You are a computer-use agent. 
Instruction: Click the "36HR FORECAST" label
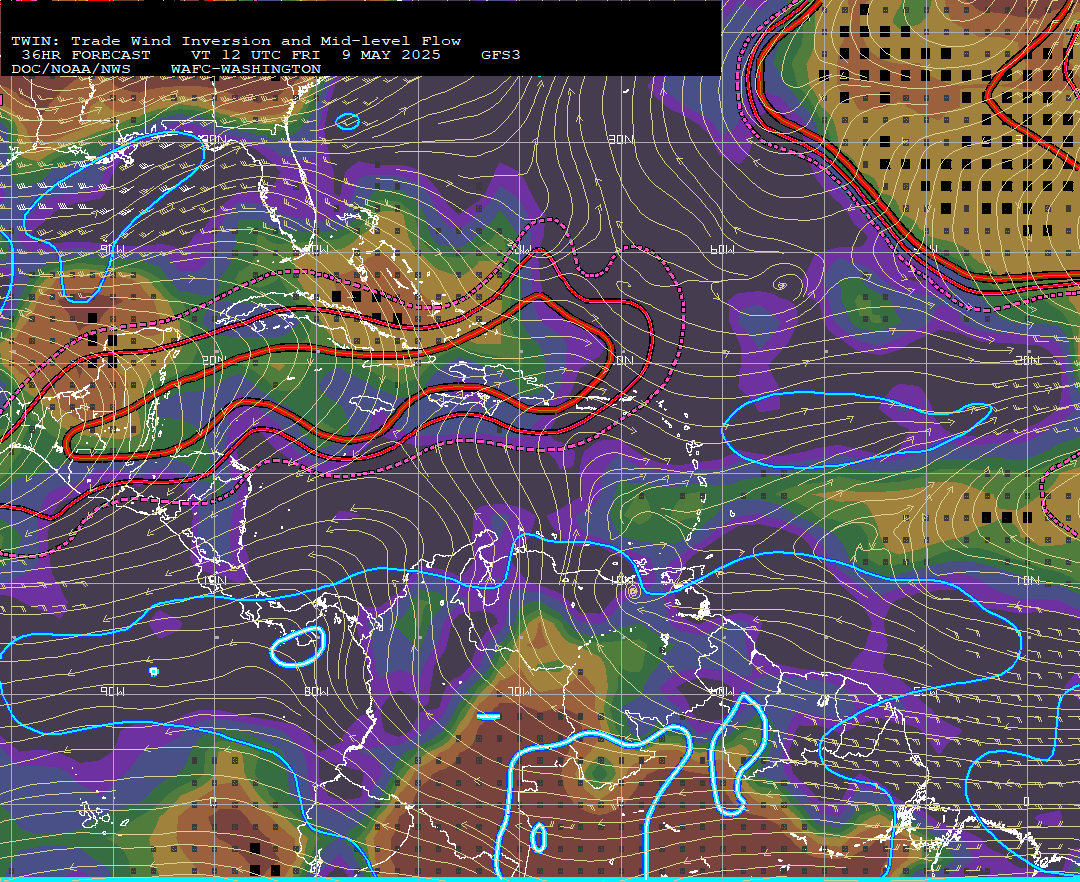point(85,55)
